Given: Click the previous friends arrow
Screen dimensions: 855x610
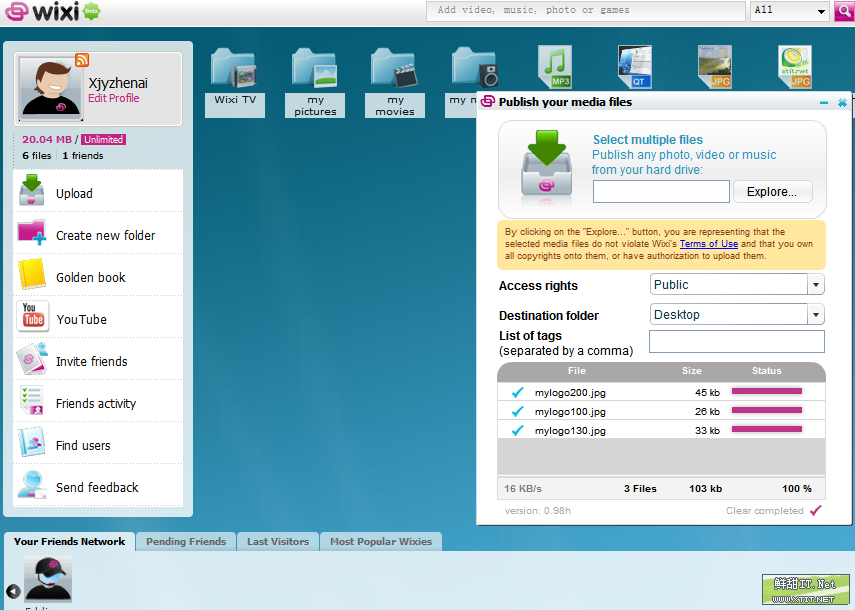Looking at the screenshot, I should pos(13,591).
